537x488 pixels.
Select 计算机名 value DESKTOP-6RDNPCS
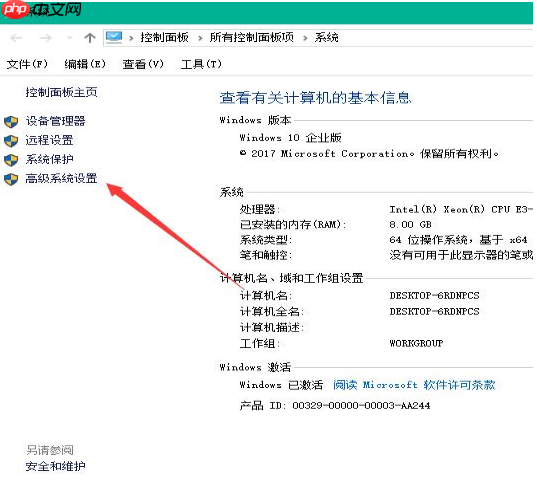(x=434, y=296)
